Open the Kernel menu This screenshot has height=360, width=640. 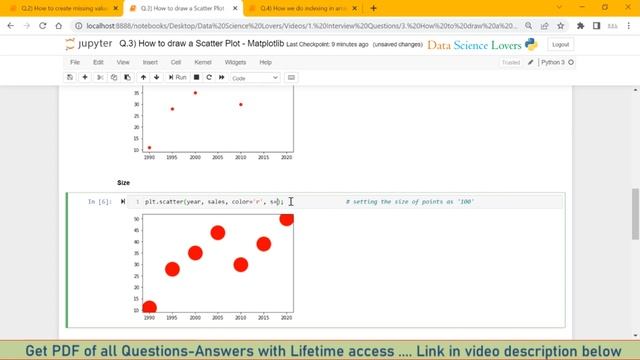[x=203, y=62]
